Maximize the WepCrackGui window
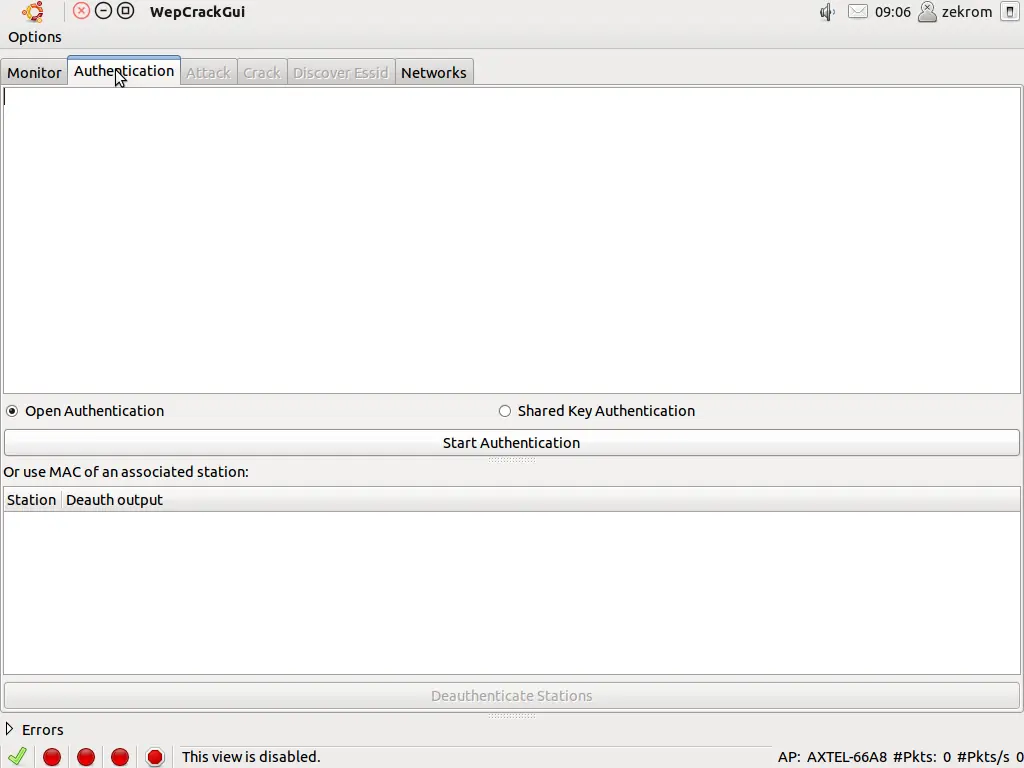1024x768 pixels. click(x=125, y=11)
